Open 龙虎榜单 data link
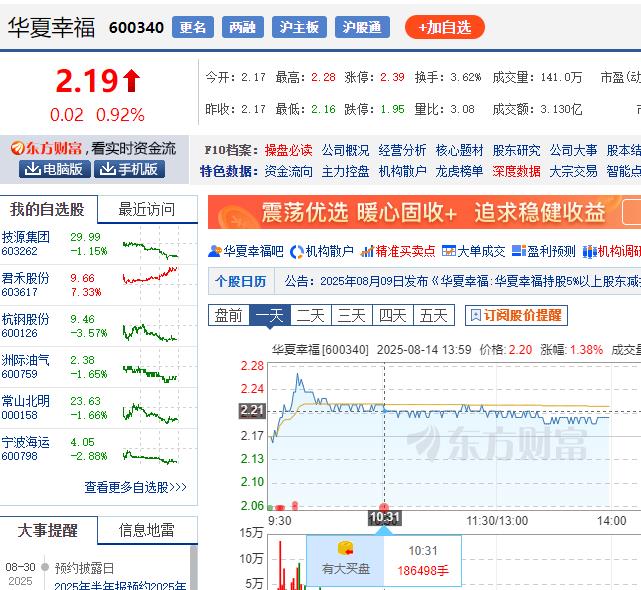Screen dimensions: 641x590 pyautogui.click(x=459, y=171)
